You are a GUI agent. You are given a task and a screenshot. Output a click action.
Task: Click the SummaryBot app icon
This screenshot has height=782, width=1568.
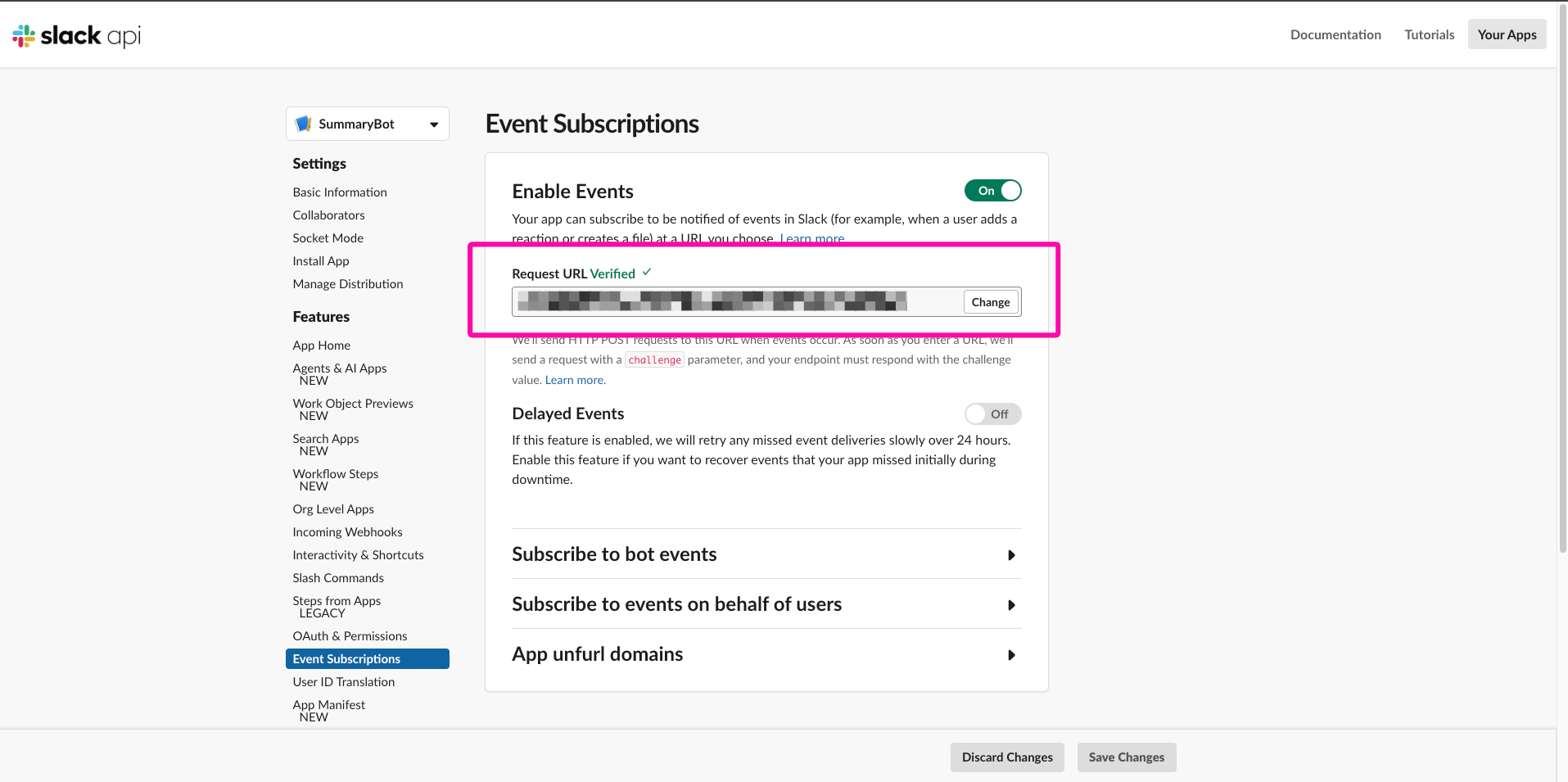pyautogui.click(x=304, y=124)
